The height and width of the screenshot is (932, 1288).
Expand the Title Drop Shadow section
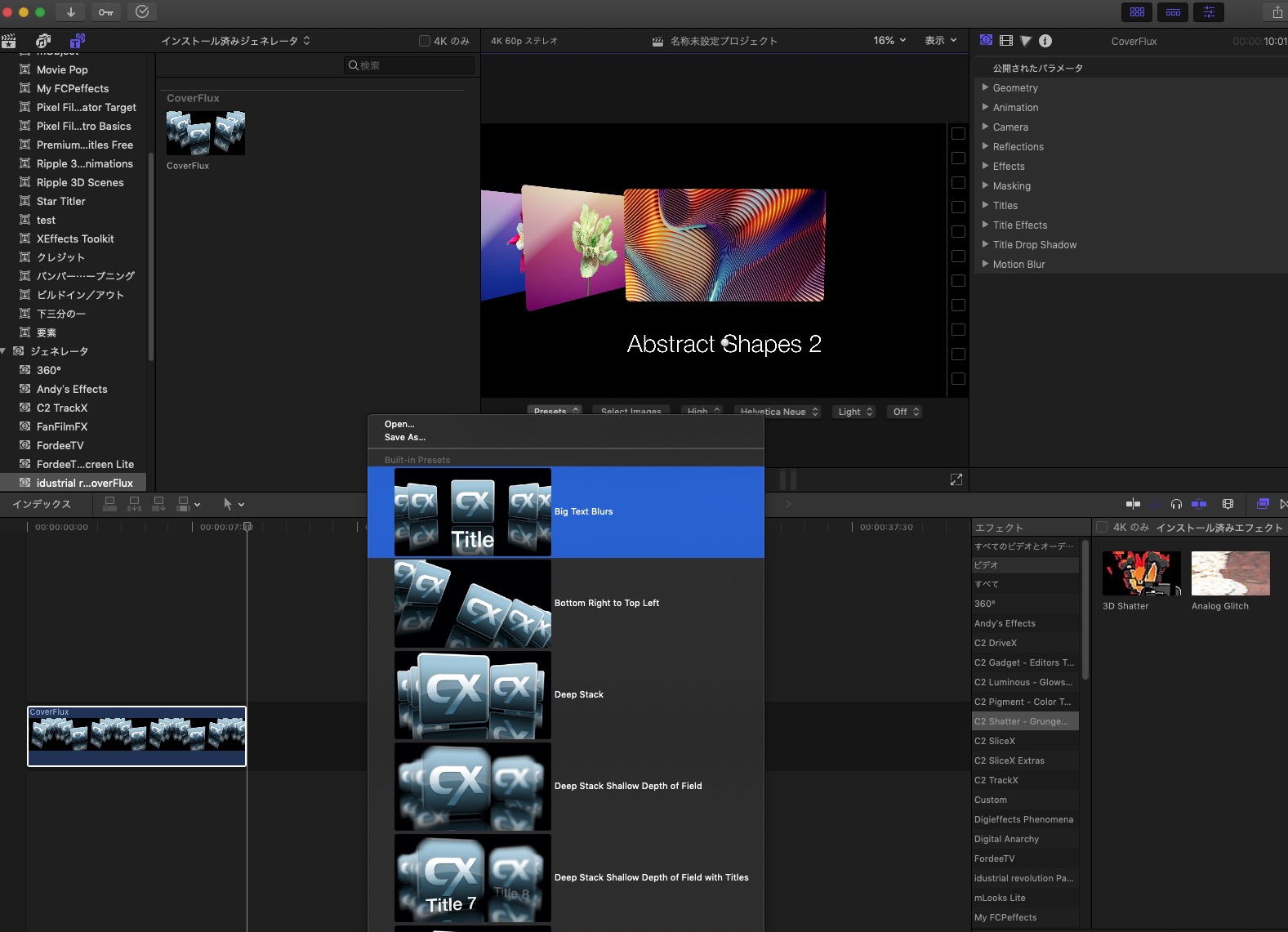[1034, 245]
